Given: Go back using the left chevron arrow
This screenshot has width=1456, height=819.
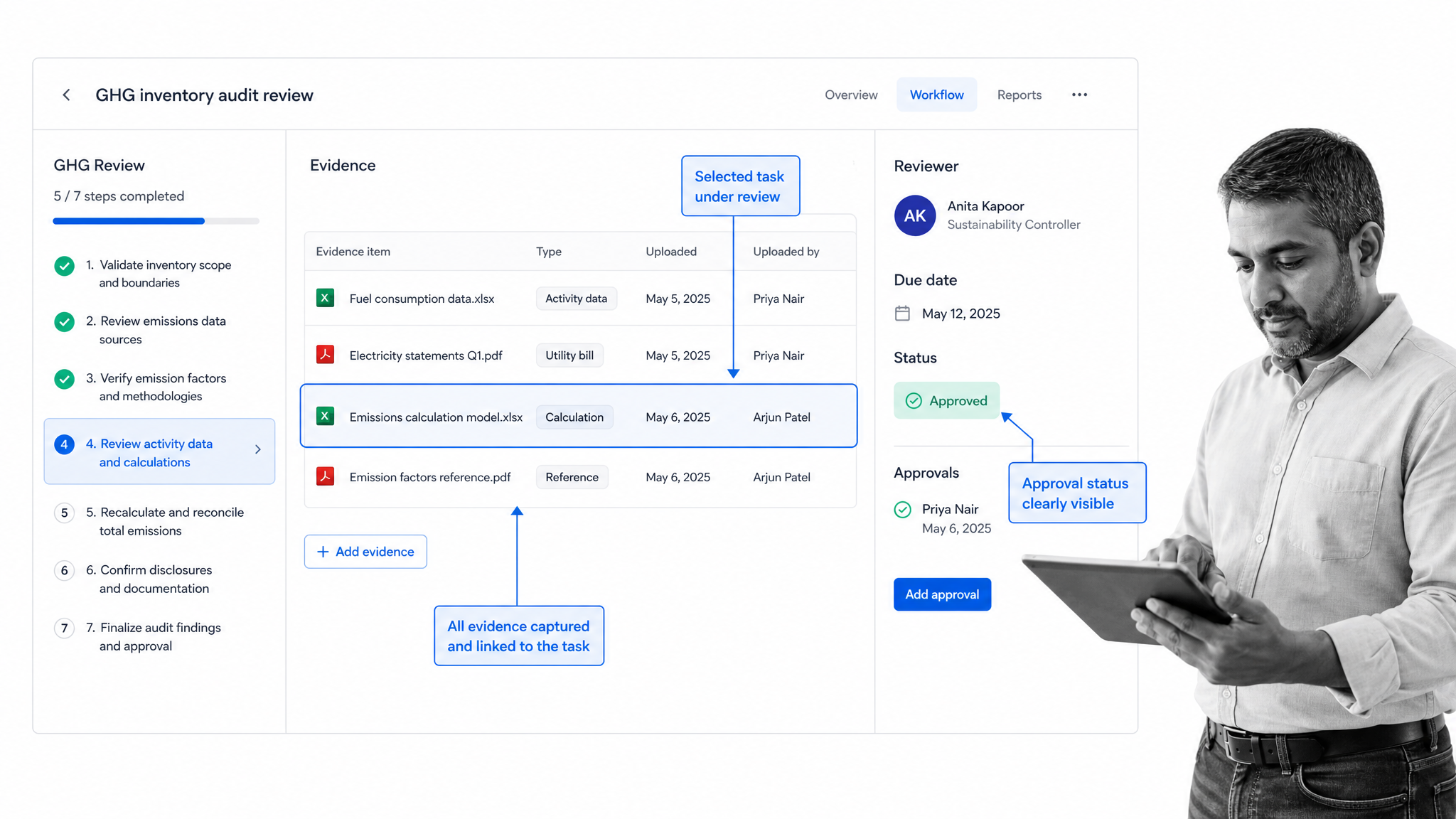Looking at the screenshot, I should pyautogui.click(x=66, y=95).
